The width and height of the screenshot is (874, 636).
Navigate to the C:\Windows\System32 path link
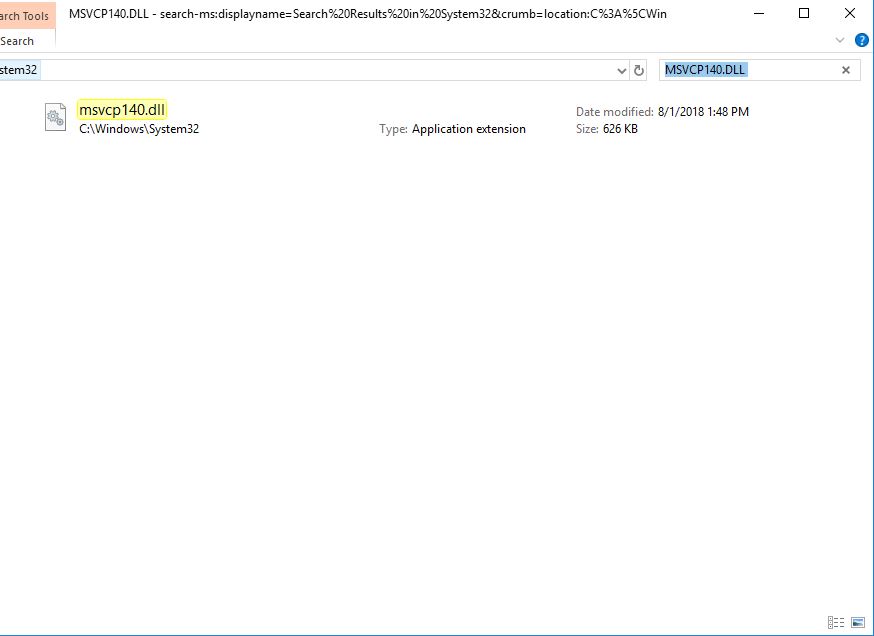coord(140,129)
